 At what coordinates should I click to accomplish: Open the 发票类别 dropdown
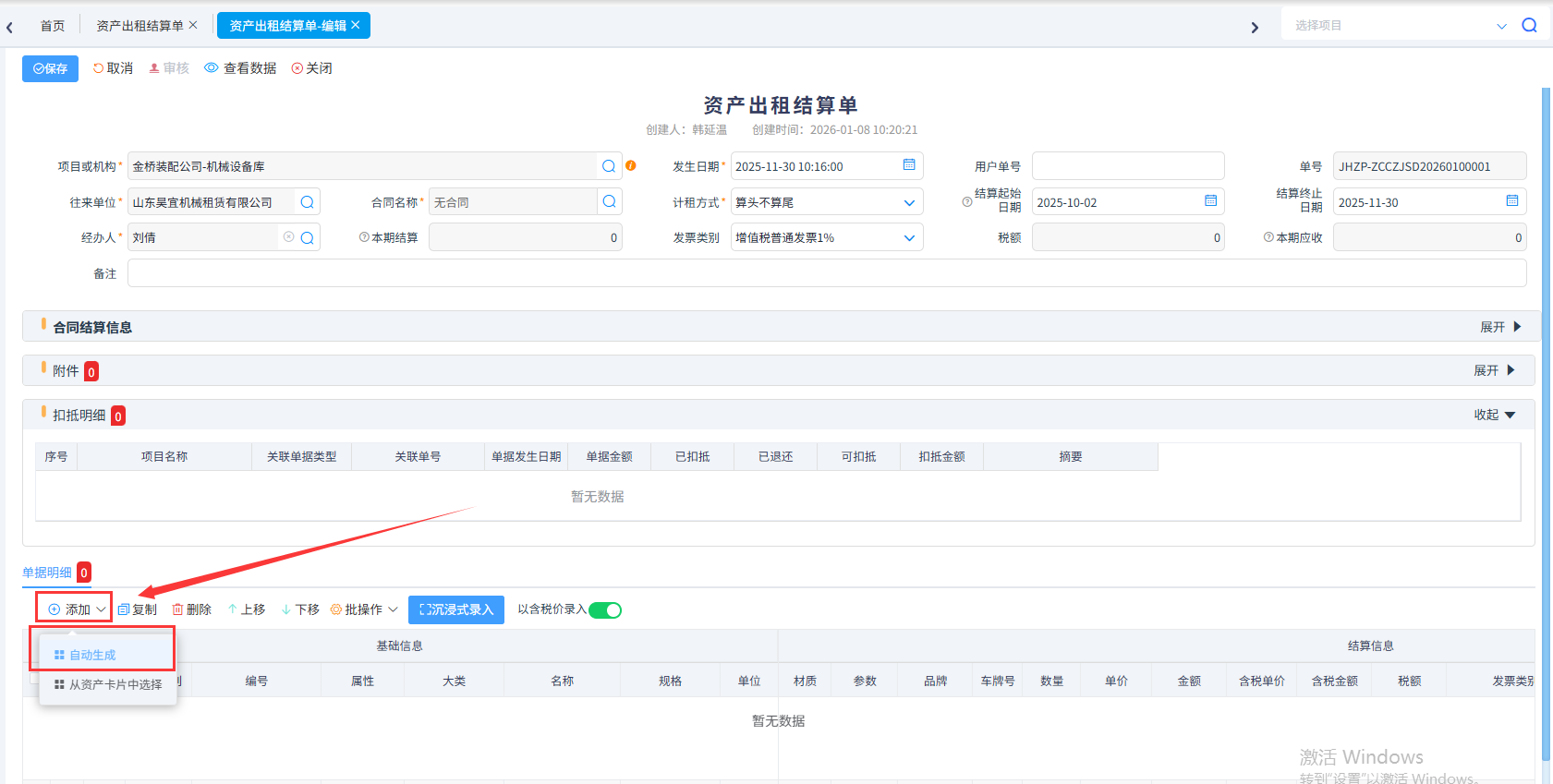(909, 237)
